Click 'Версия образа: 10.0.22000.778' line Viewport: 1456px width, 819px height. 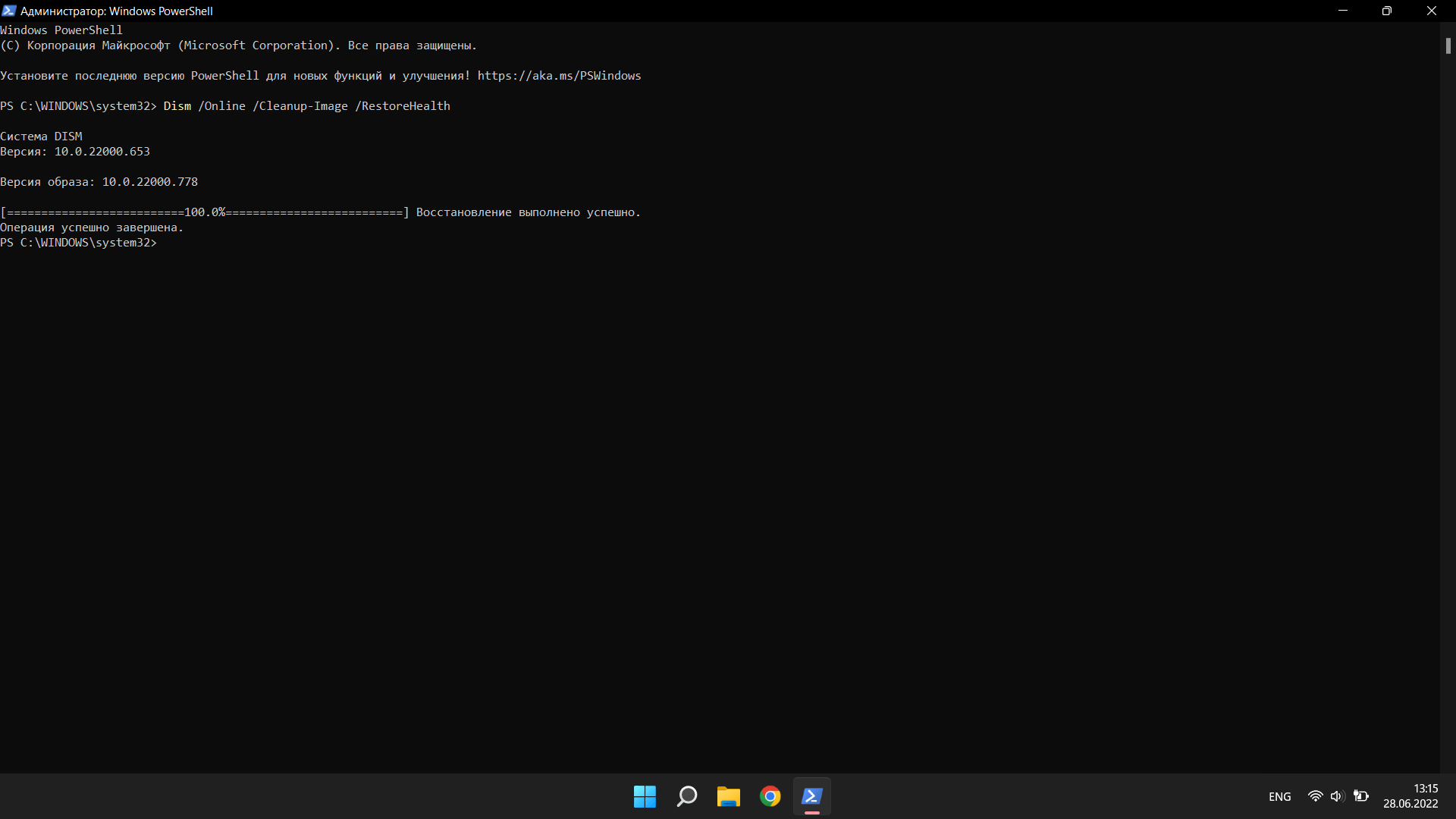[x=99, y=182]
